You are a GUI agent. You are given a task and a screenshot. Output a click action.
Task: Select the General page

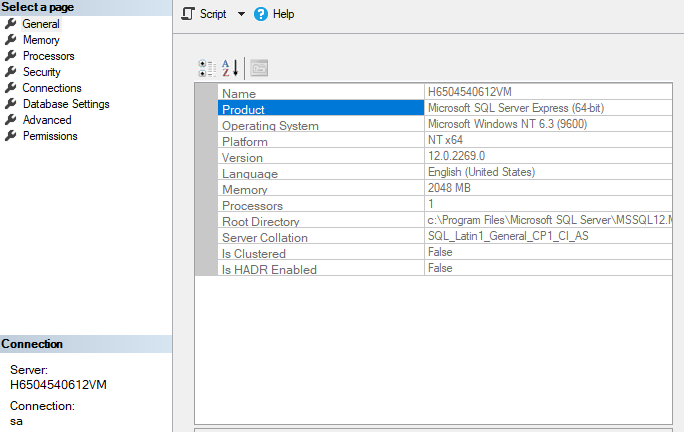point(41,24)
